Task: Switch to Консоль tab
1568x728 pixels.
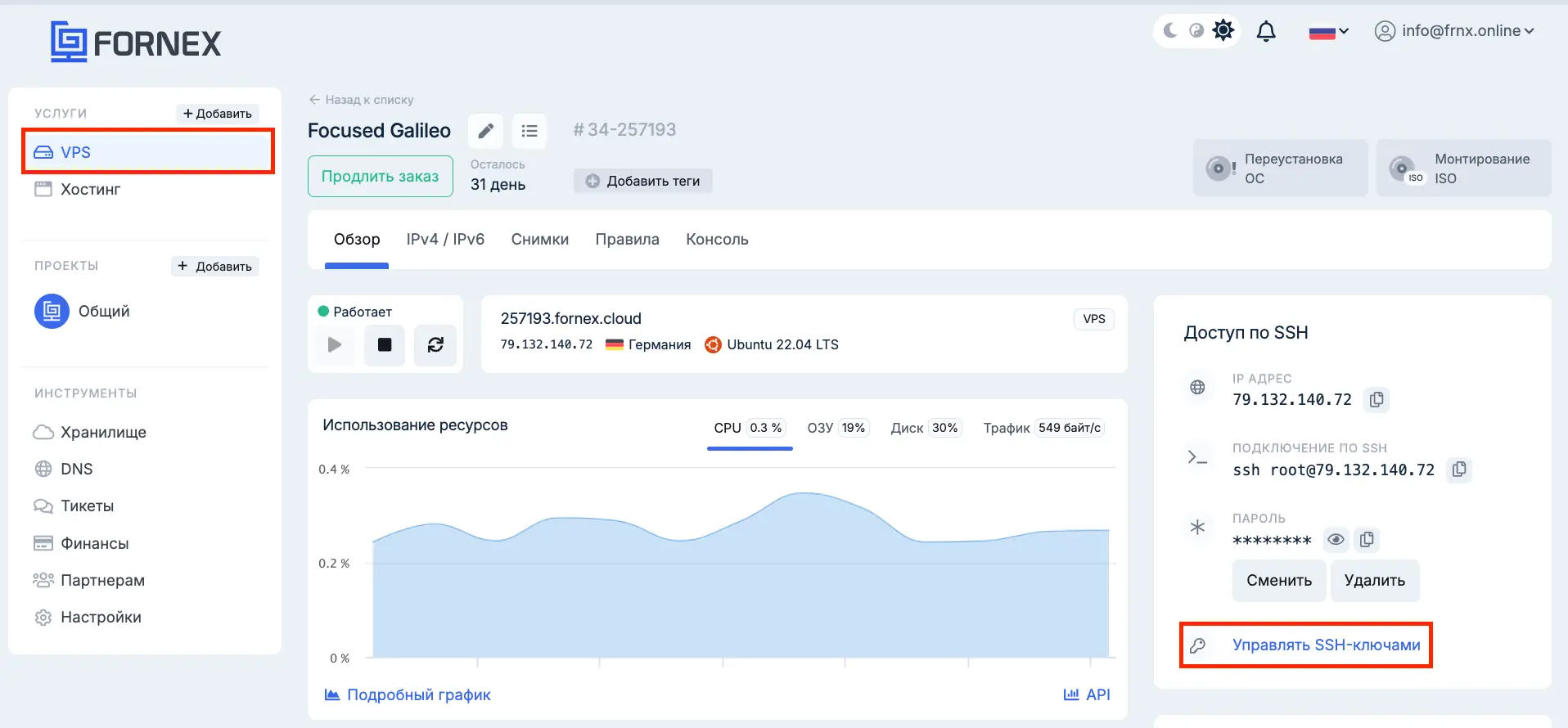Action: 717,240
